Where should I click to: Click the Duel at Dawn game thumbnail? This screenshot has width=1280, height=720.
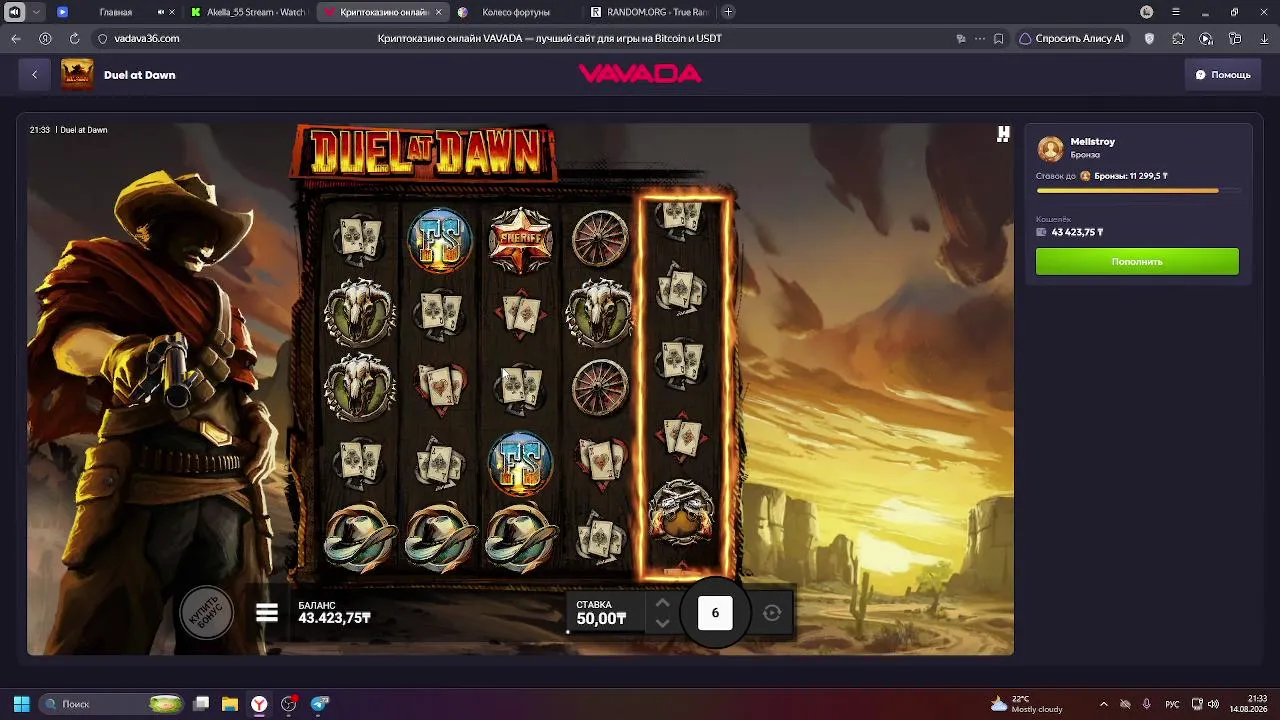77,75
